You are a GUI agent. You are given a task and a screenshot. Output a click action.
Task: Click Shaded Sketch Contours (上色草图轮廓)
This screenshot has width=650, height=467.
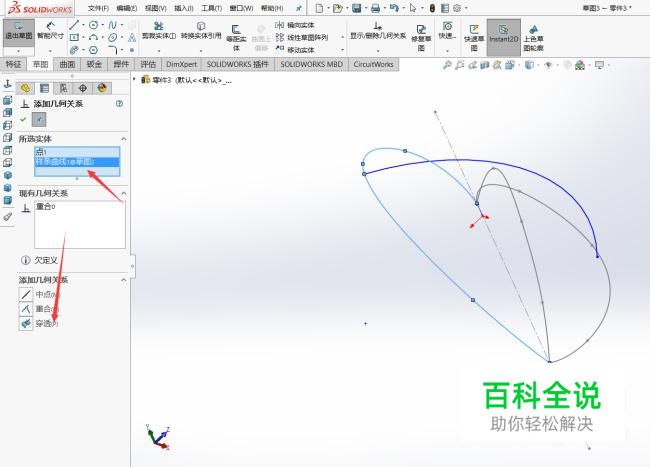[533, 38]
